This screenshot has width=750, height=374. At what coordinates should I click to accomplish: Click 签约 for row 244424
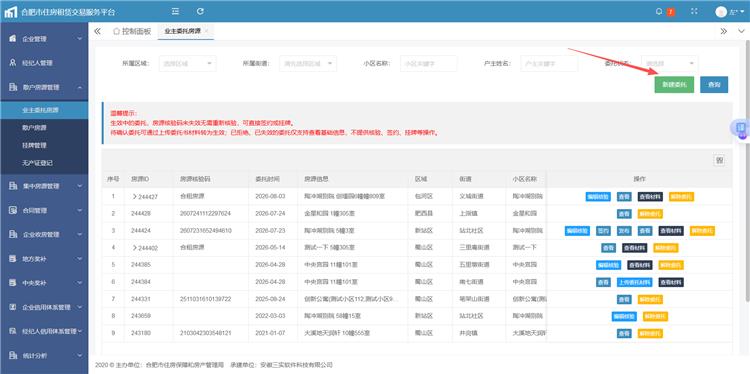603,231
